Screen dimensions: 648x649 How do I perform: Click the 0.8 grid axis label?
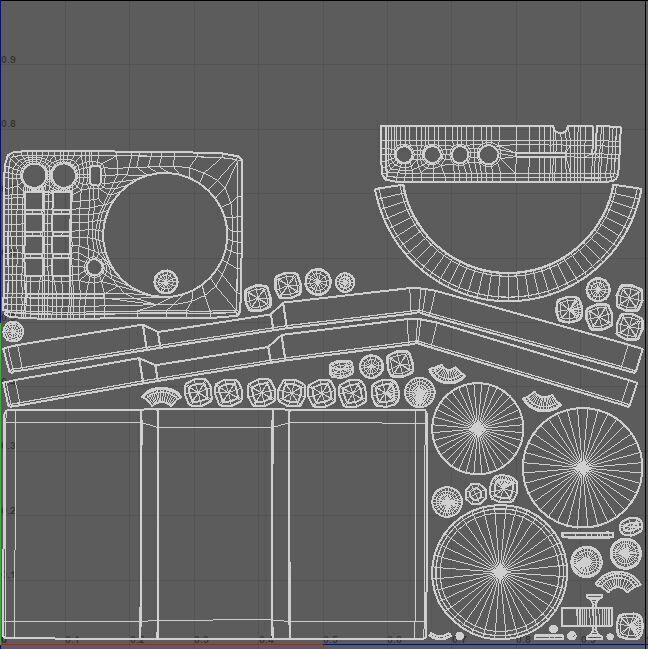click(8, 124)
